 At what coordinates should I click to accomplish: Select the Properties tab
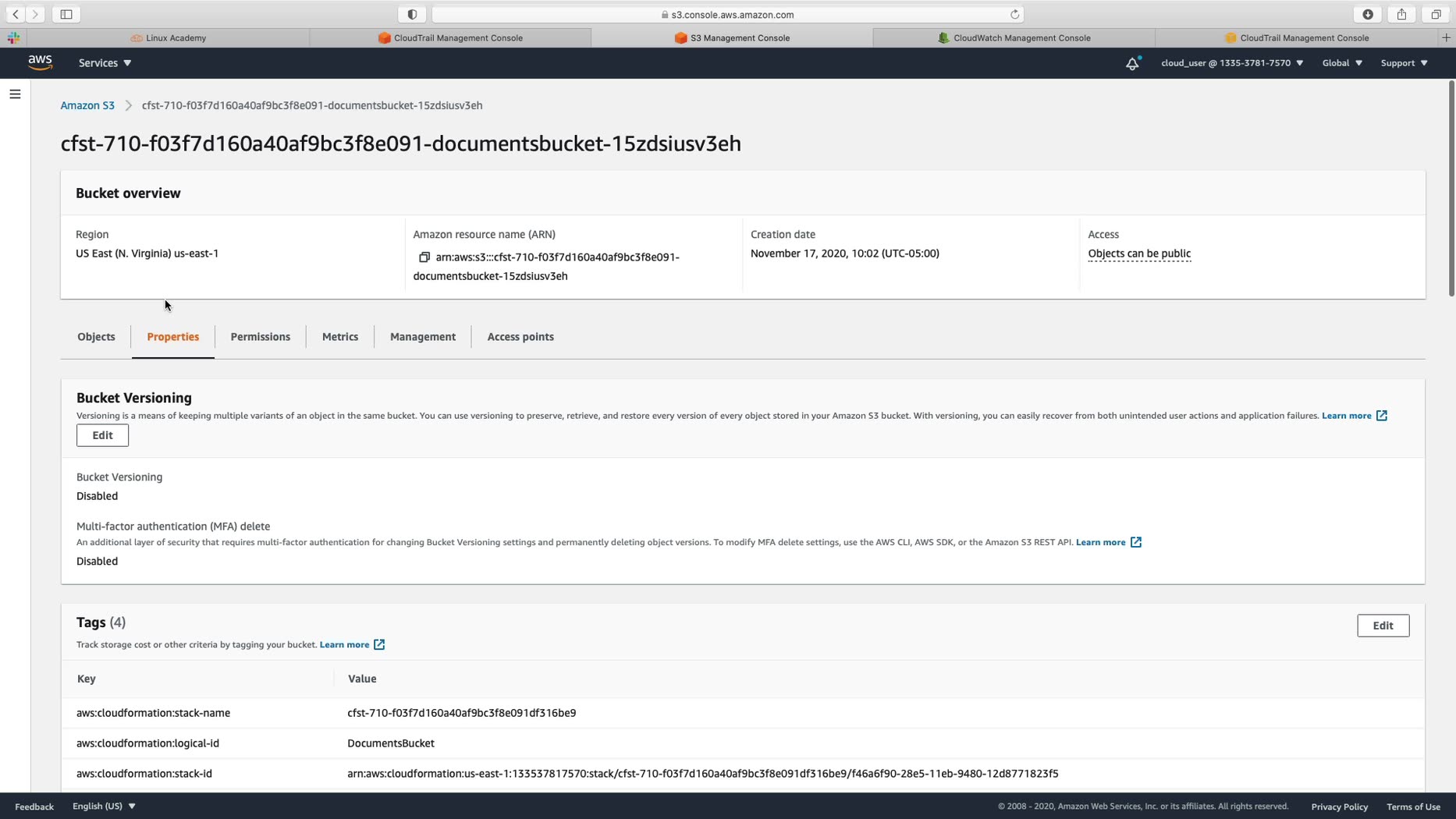click(x=172, y=337)
